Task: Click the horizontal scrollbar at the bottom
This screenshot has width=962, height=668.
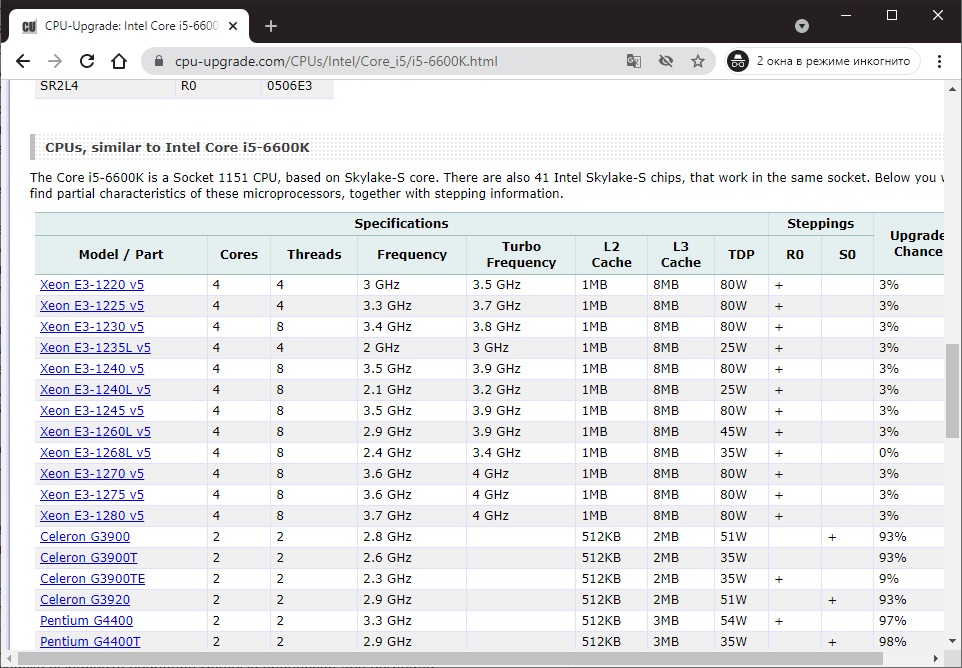Action: (x=450, y=659)
